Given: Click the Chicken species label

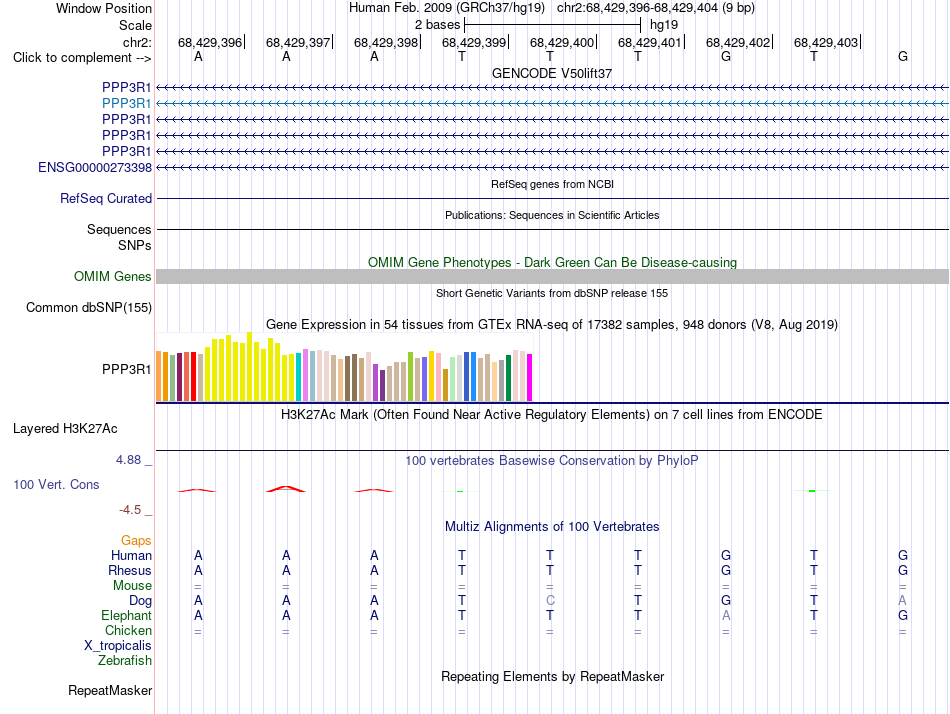Looking at the screenshot, I should coord(128,631).
